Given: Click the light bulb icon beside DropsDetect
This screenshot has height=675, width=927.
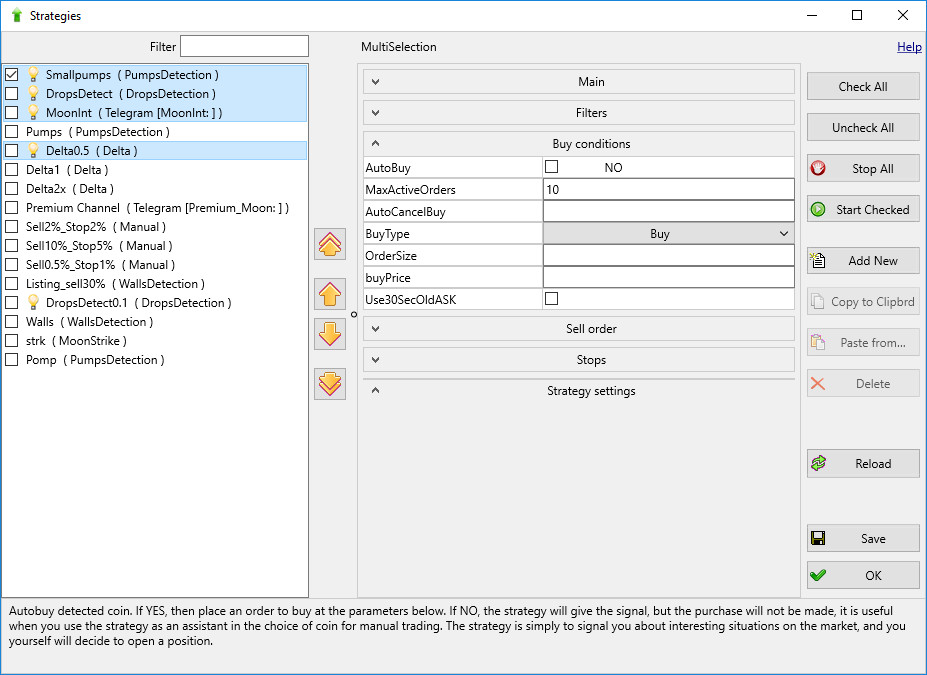Looking at the screenshot, I should [x=33, y=93].
